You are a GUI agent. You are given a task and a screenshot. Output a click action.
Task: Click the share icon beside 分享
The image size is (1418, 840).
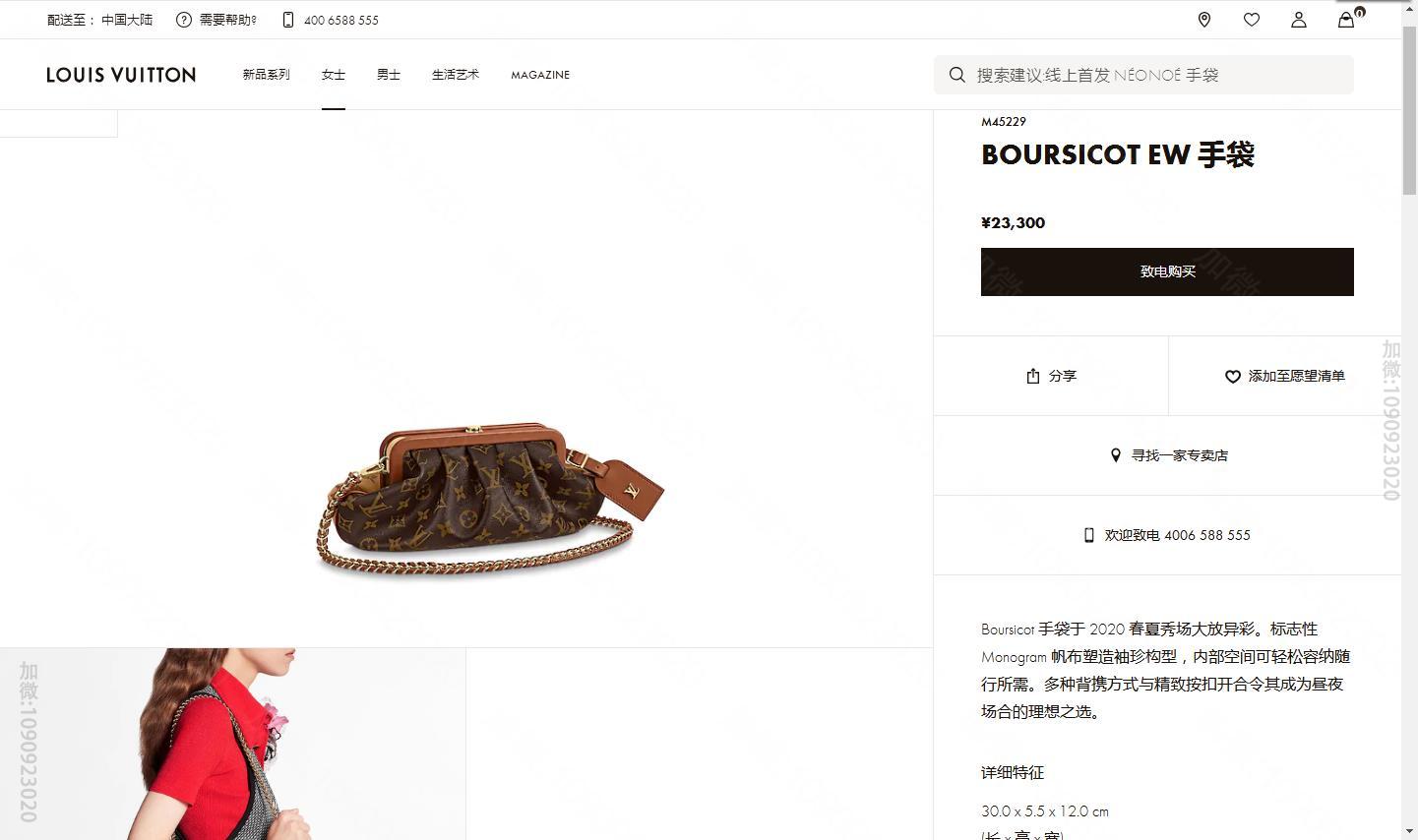coord(1033,376)
